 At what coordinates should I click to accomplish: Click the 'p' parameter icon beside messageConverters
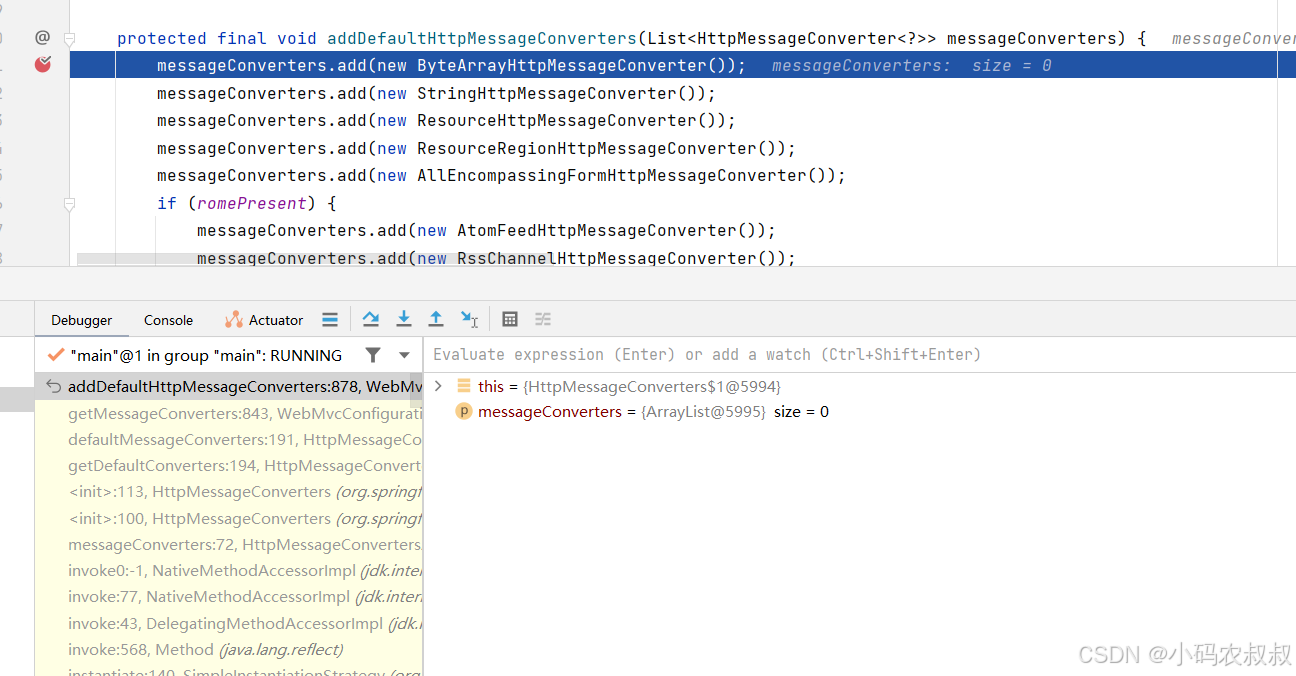tap(464, 412)
